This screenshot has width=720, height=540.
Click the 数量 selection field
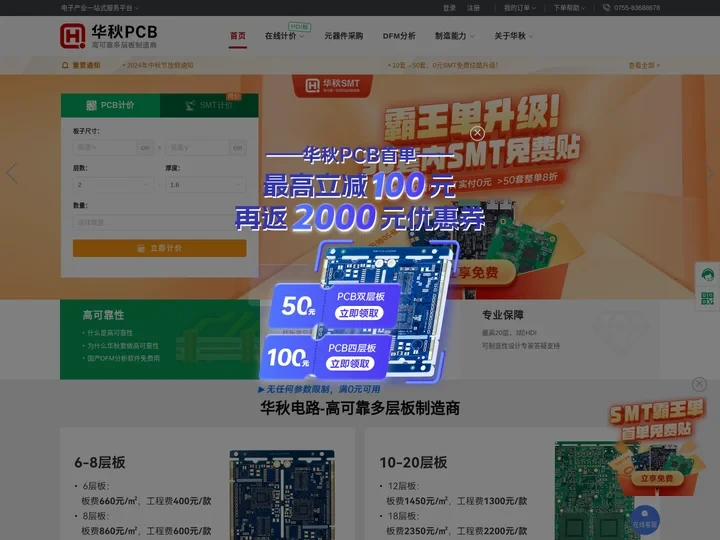(x=159, y=222)
